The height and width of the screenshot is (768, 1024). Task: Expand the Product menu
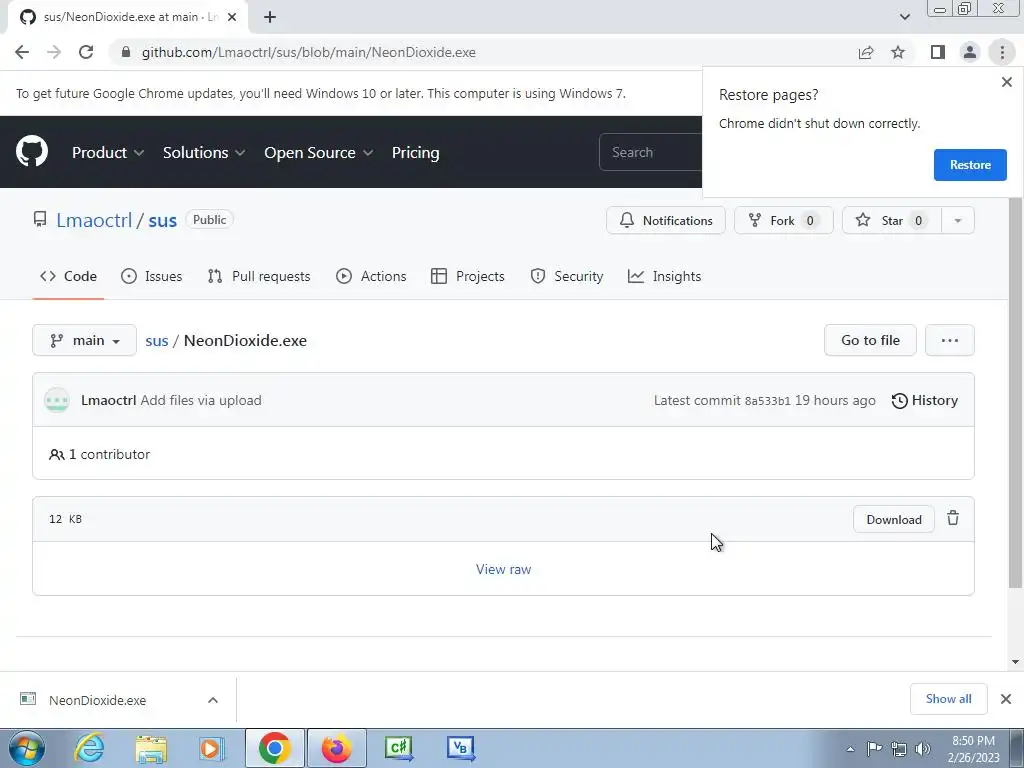point(108,152)
